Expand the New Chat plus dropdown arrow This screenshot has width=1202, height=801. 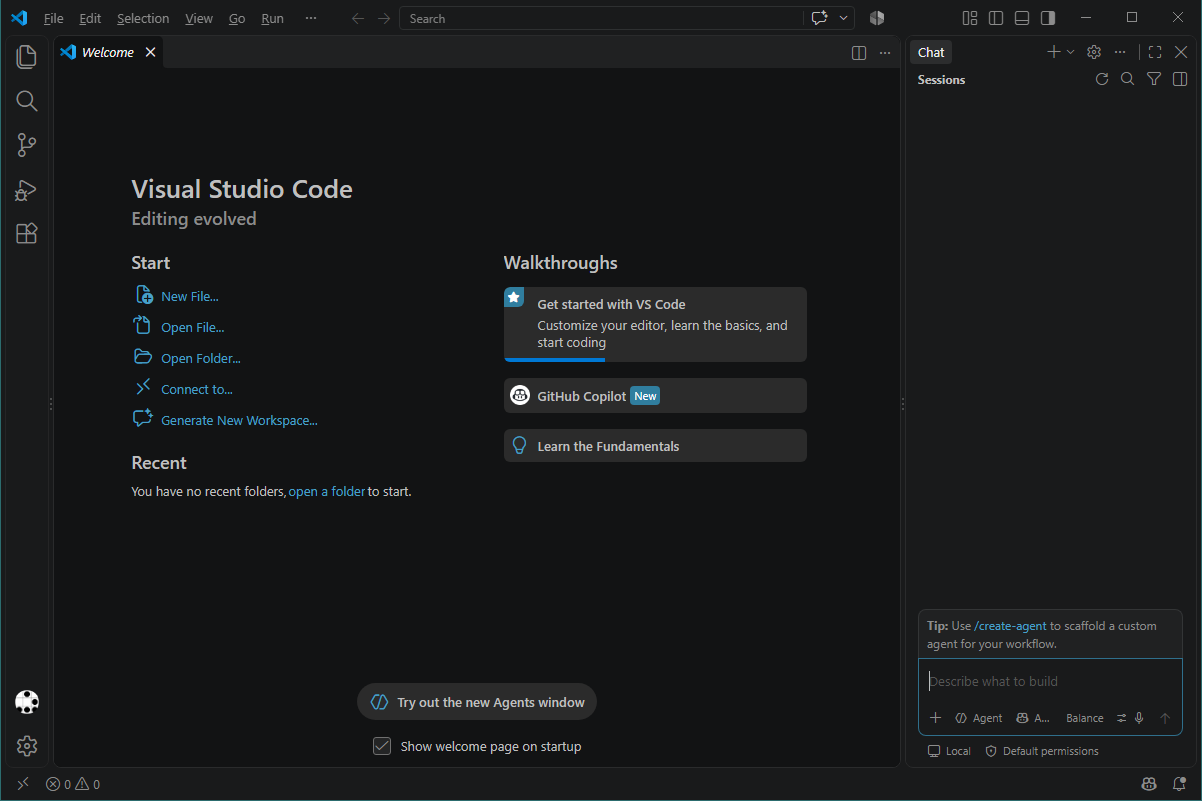click(1071, 52)
